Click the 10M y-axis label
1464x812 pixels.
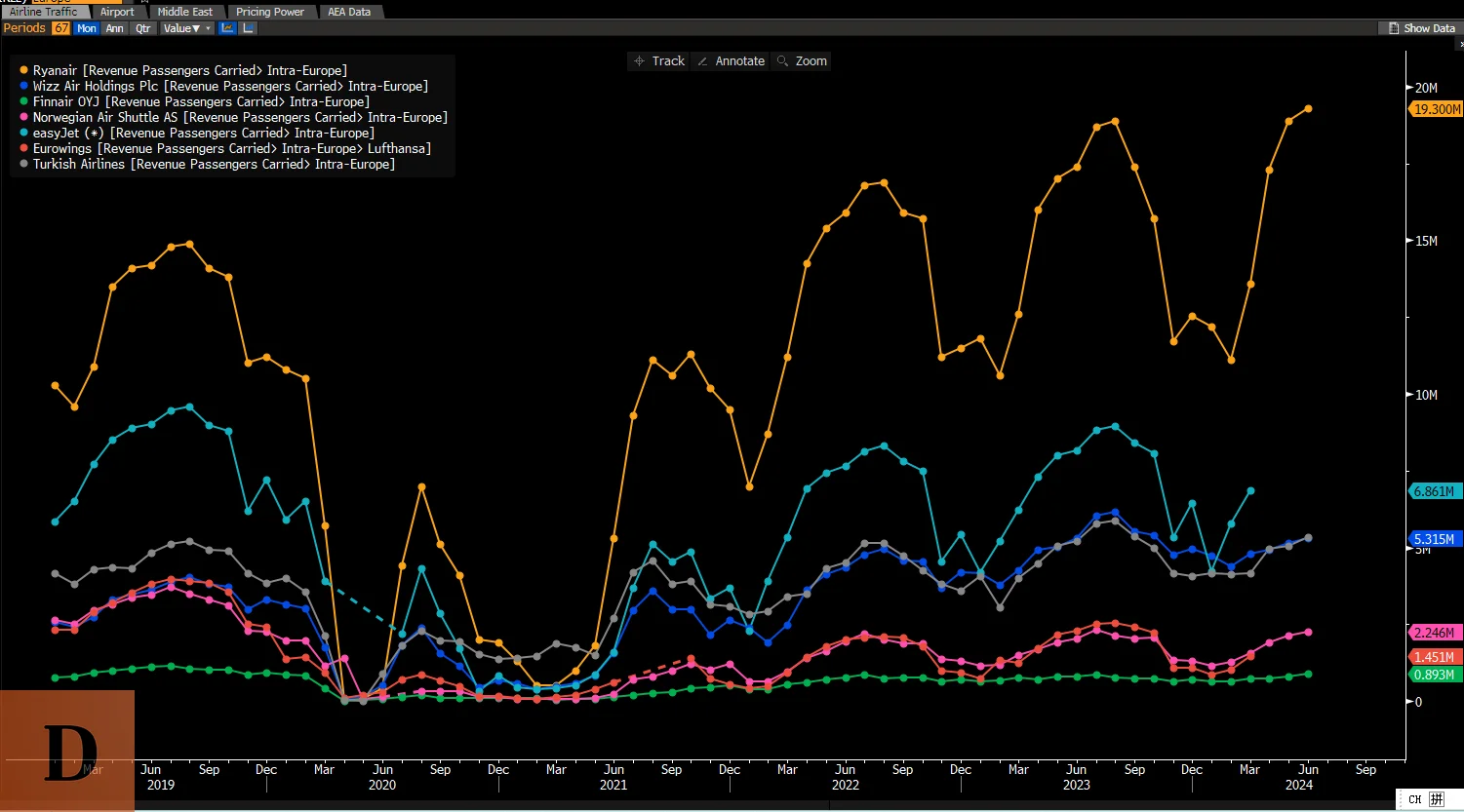1426,395
